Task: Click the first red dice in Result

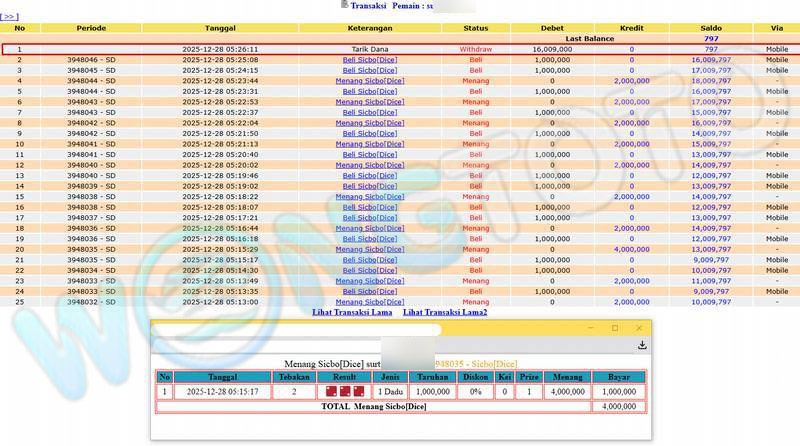Action: (332, 392)
